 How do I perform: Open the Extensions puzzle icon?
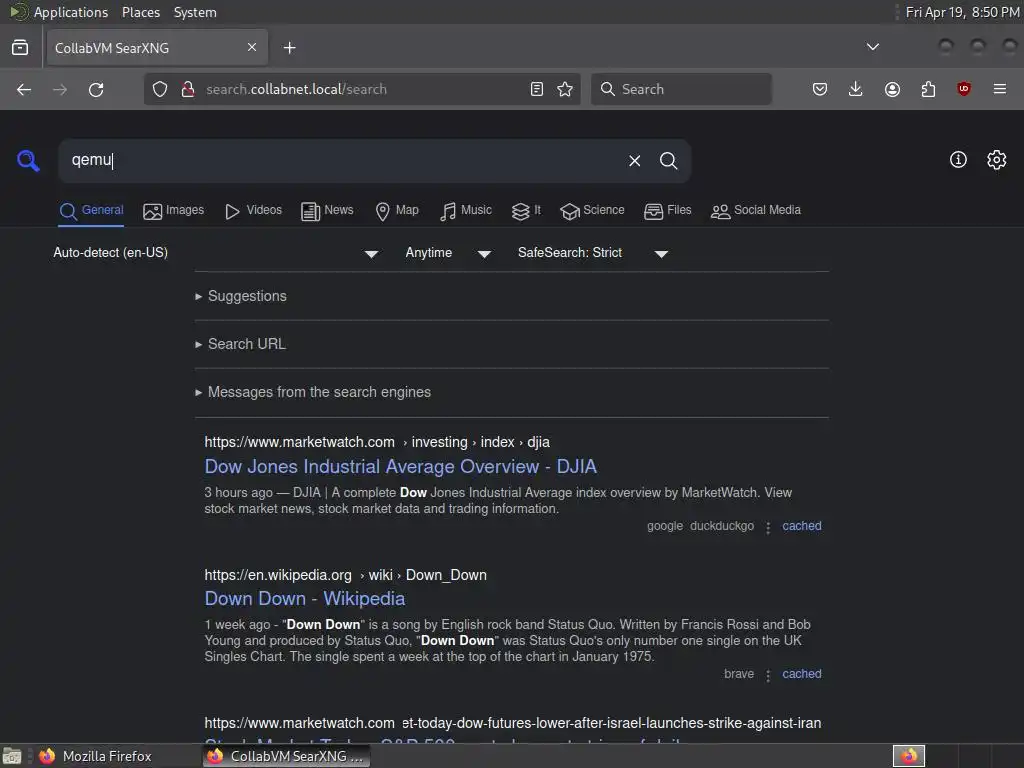[928, 89]
